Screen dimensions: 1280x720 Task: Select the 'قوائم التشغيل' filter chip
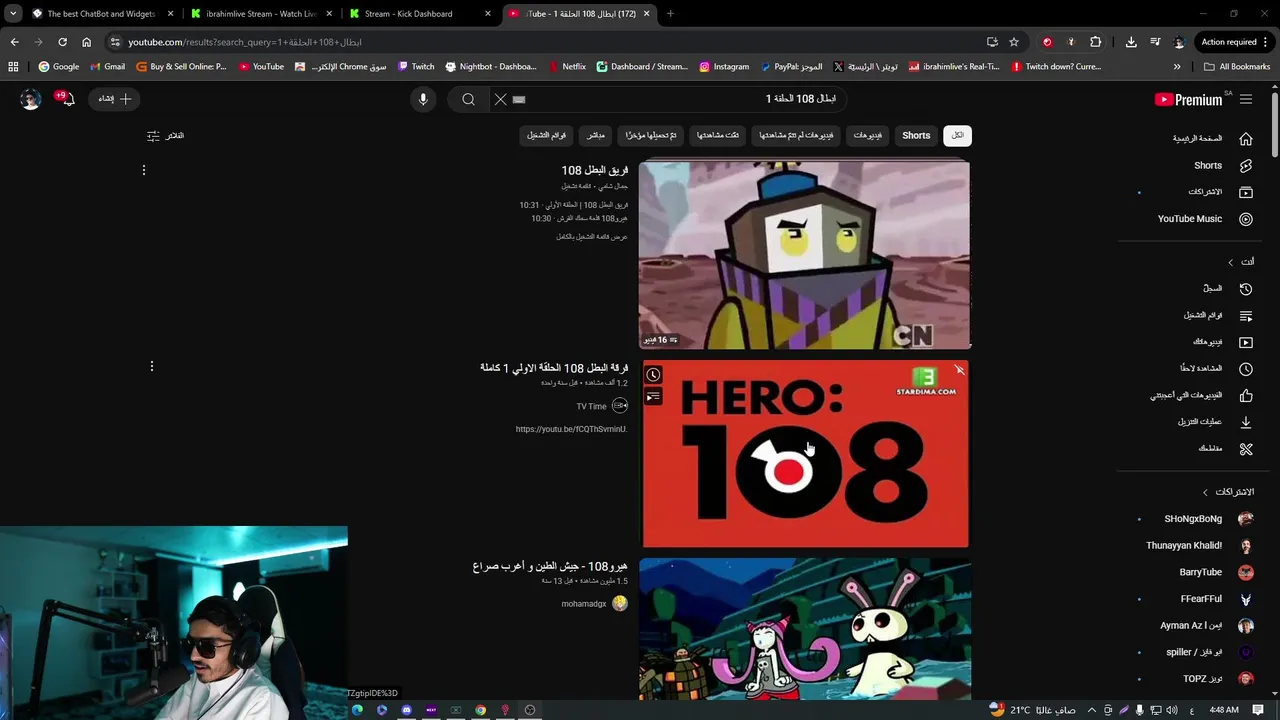(547, 135)
